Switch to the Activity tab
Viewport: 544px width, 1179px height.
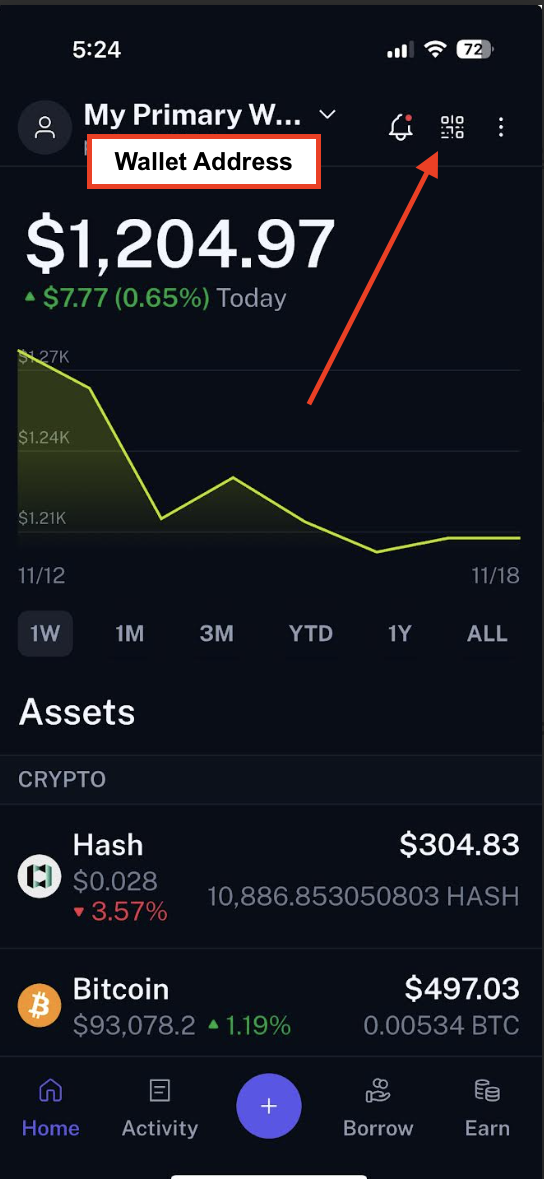(160, 1108)
